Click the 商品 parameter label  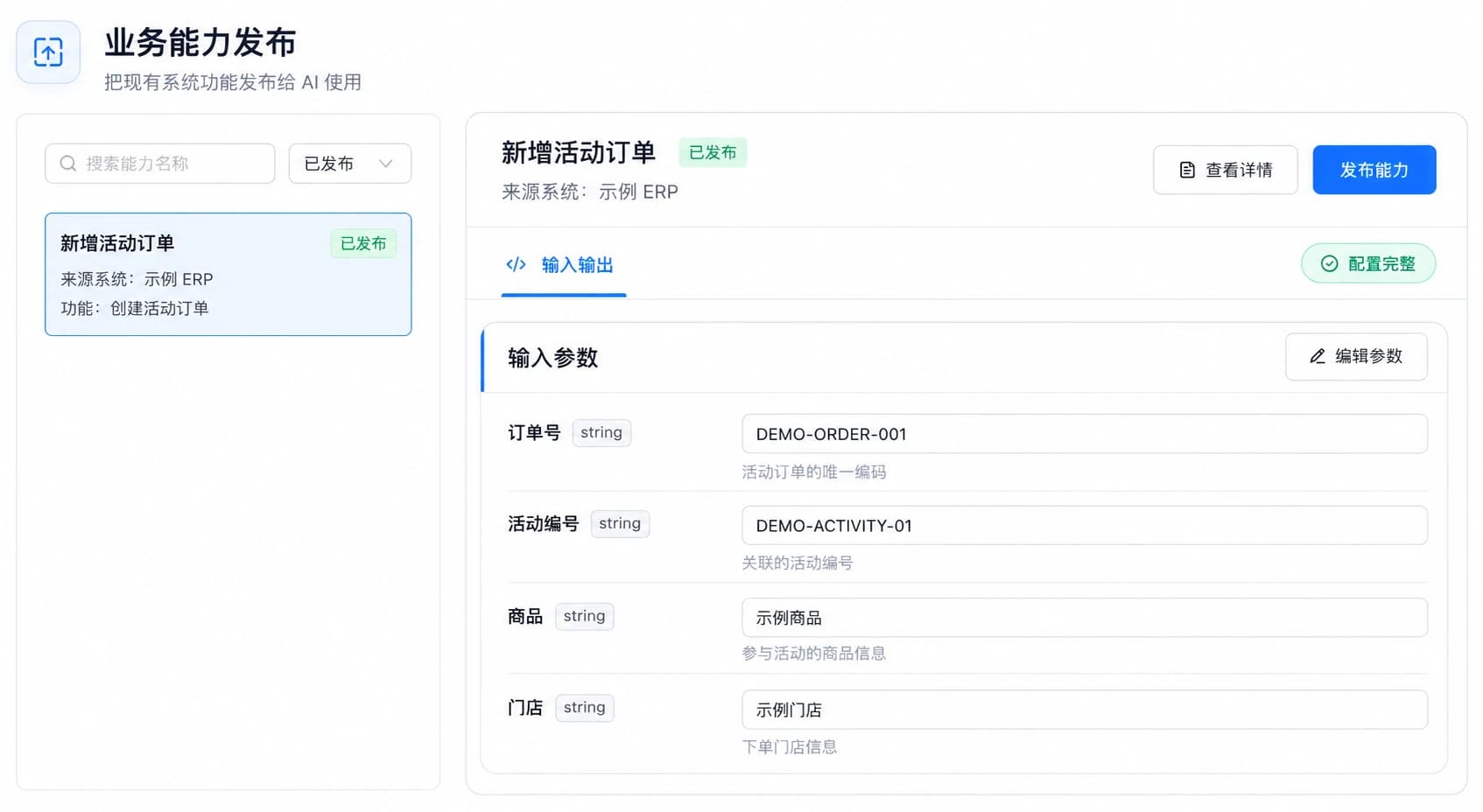tap(525, 616)
